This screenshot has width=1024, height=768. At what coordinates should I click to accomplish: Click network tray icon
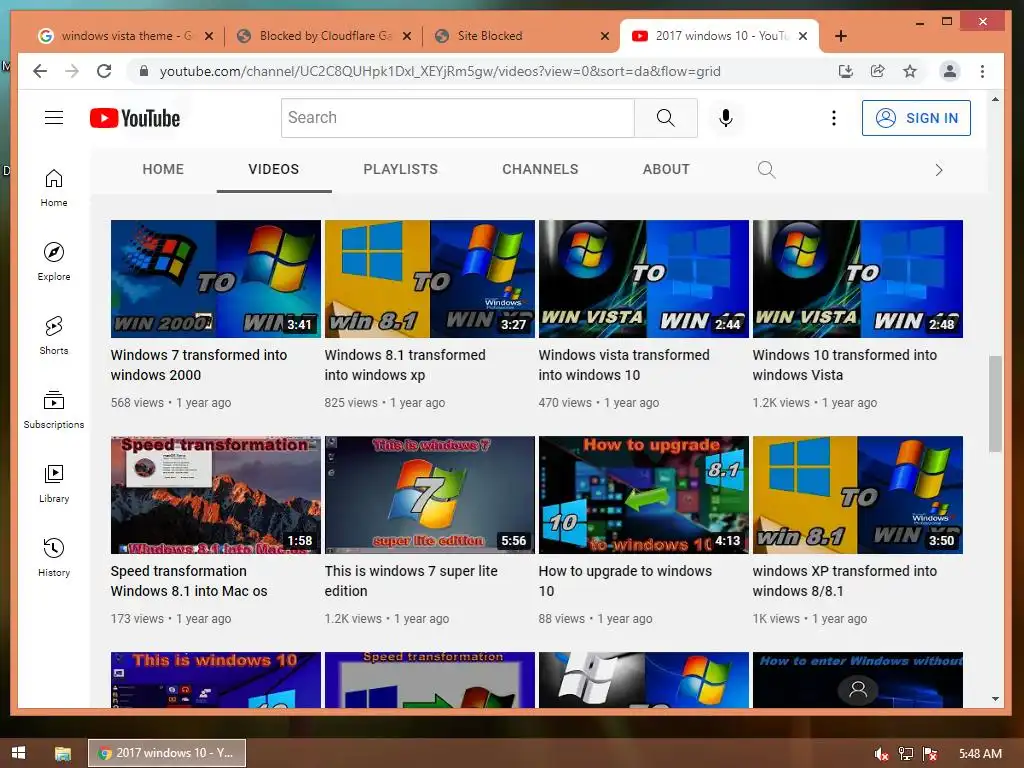coord(906,754)
